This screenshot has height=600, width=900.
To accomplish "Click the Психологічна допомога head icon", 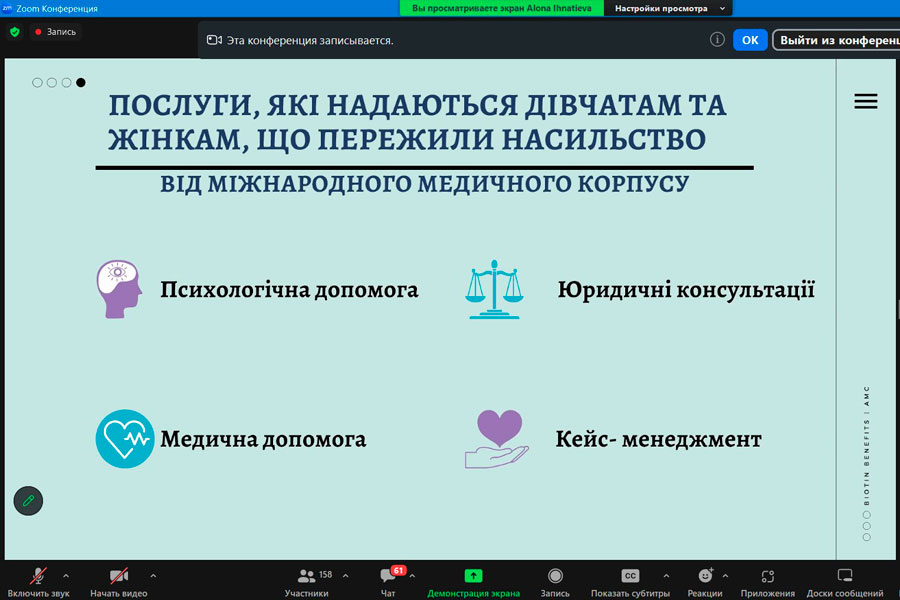I will click(119, 289).
